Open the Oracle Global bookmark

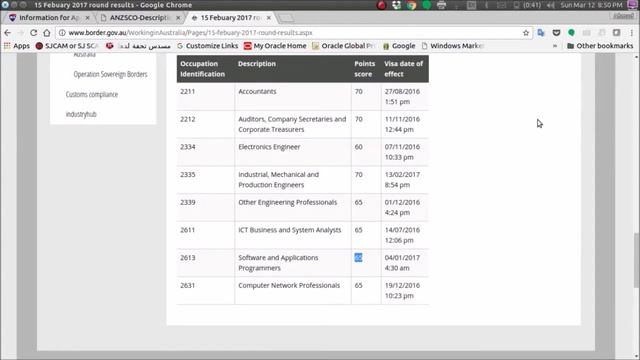[x=343, y=46]
